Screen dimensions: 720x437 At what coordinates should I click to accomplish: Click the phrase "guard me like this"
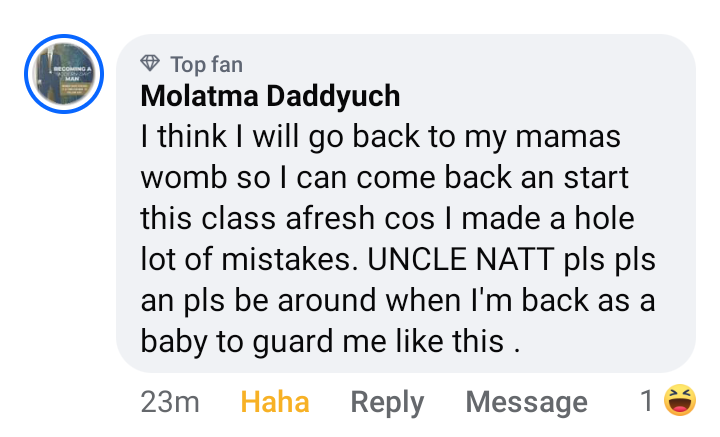click(x=370, y=341)
